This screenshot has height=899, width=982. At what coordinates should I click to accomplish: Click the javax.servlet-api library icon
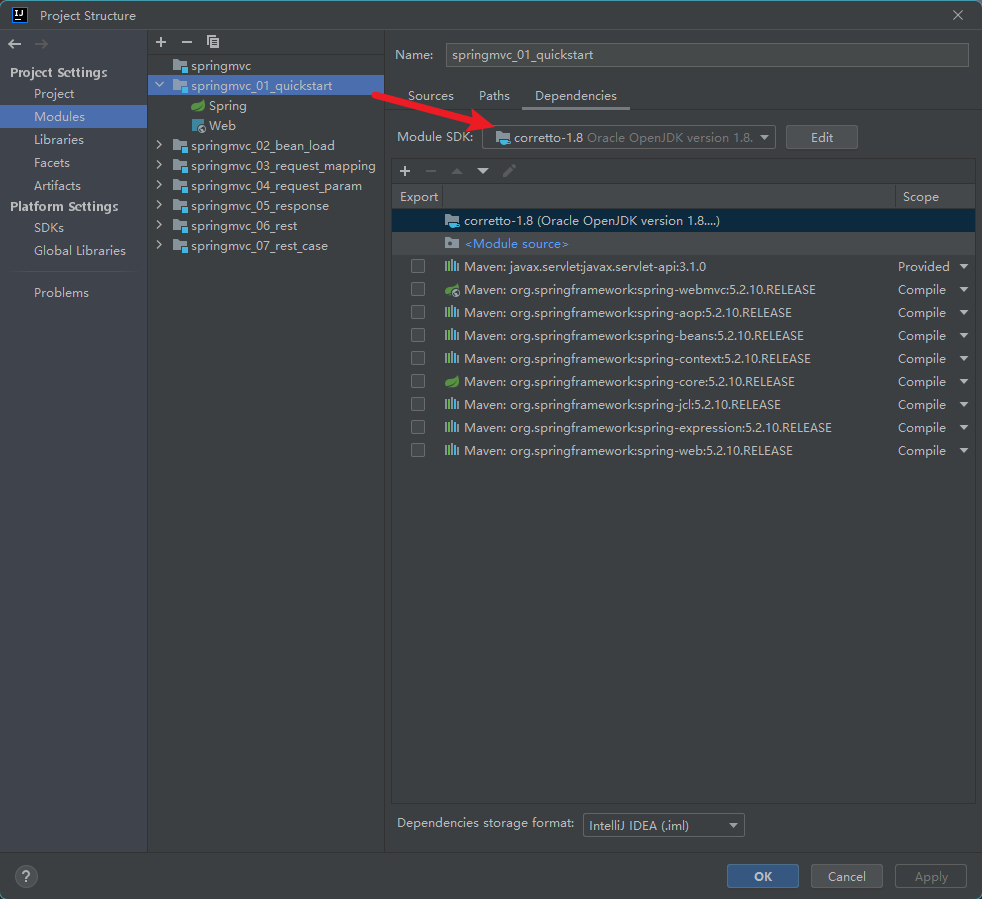pos(452,266)
